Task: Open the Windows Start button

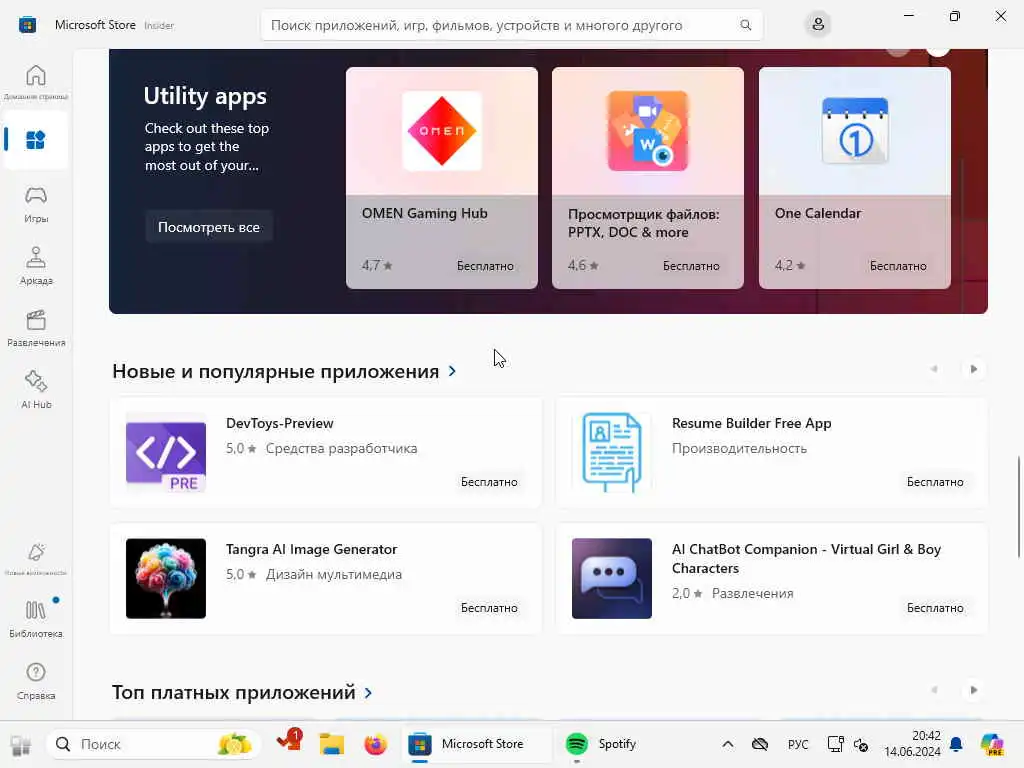Action: (x=20, y=744)
